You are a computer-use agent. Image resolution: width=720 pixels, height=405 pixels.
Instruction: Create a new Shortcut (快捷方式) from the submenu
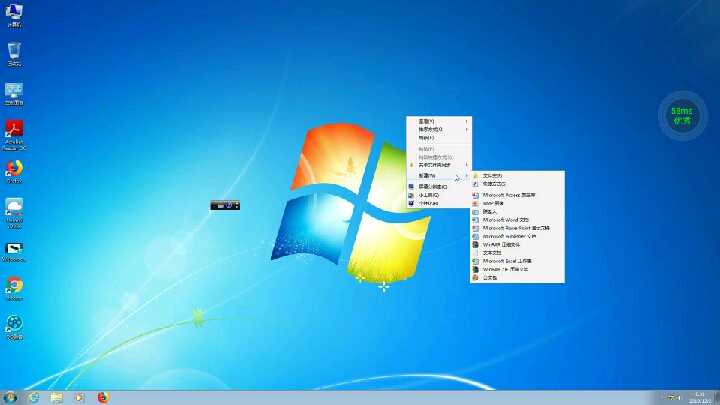coord(518,184)
